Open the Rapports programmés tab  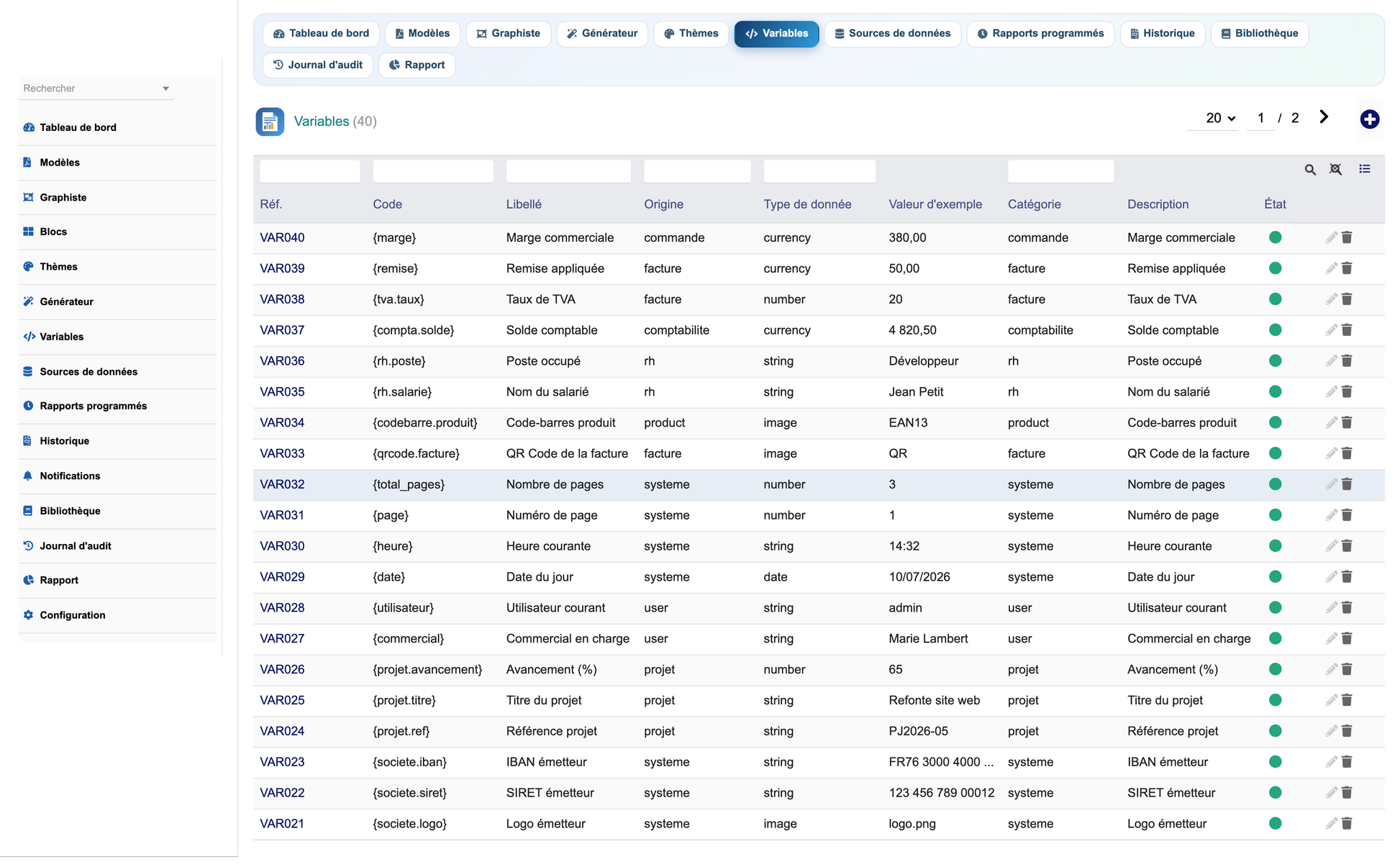point(1040,34)
